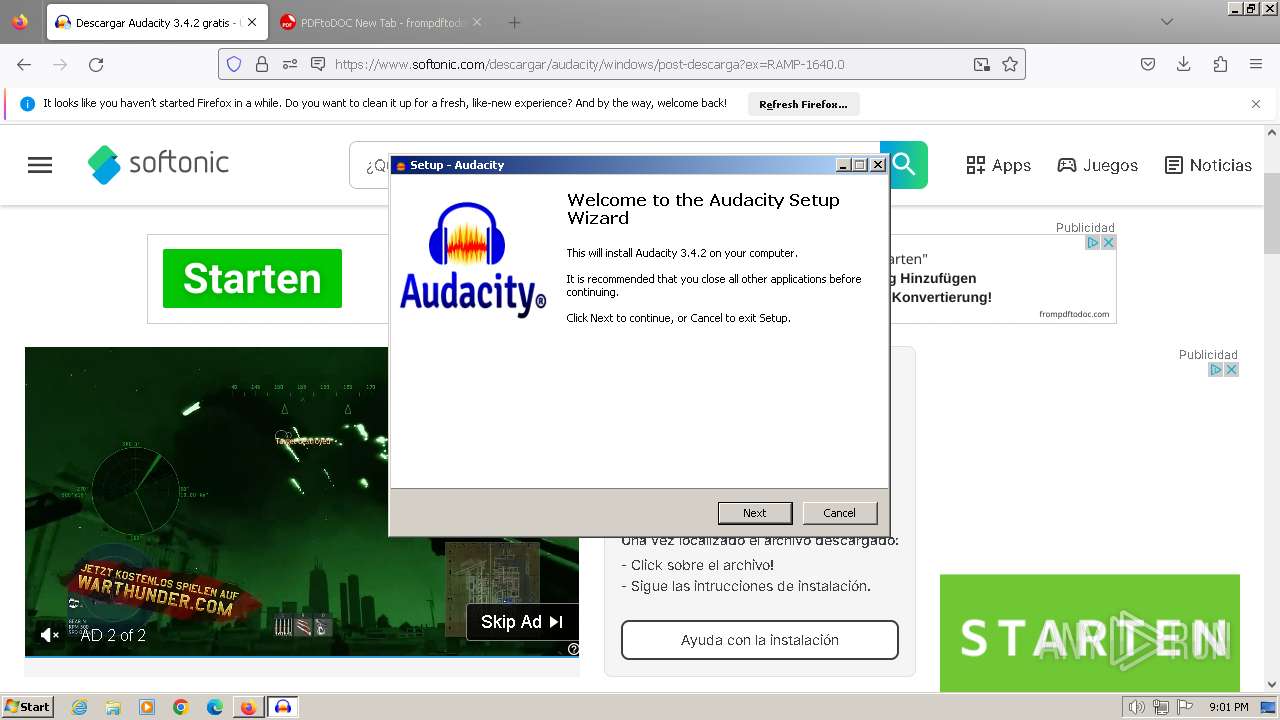Open site permissions icon in address bar
This screenshot has width=1280, height=720.
coord(290,64)
